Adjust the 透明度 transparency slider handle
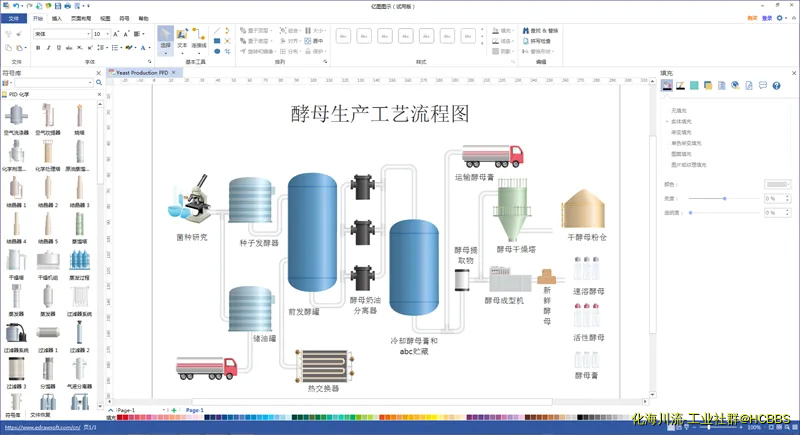The height and width of the screenshot is (435, 800). [x=691, y=213]
